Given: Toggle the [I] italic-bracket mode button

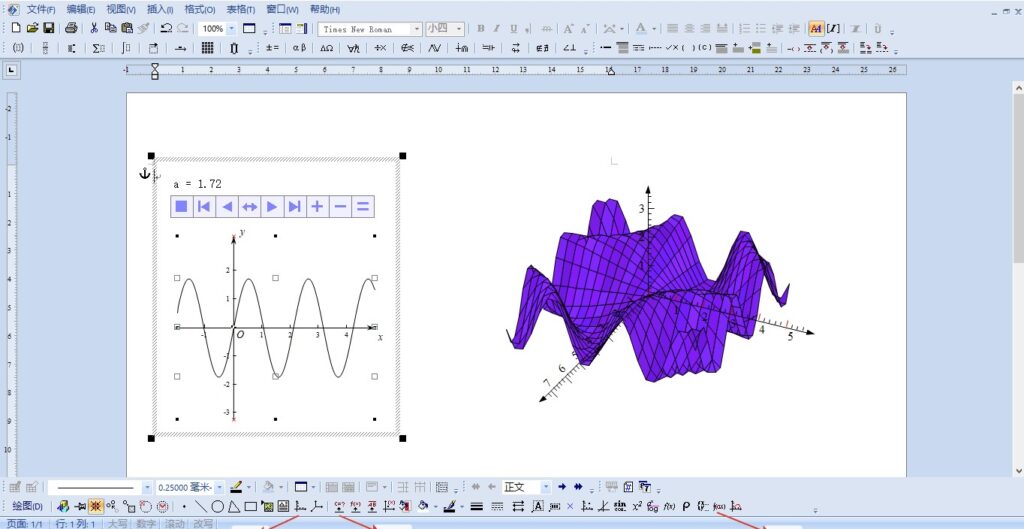Looking at the screenshot, I should click(832, 28).
